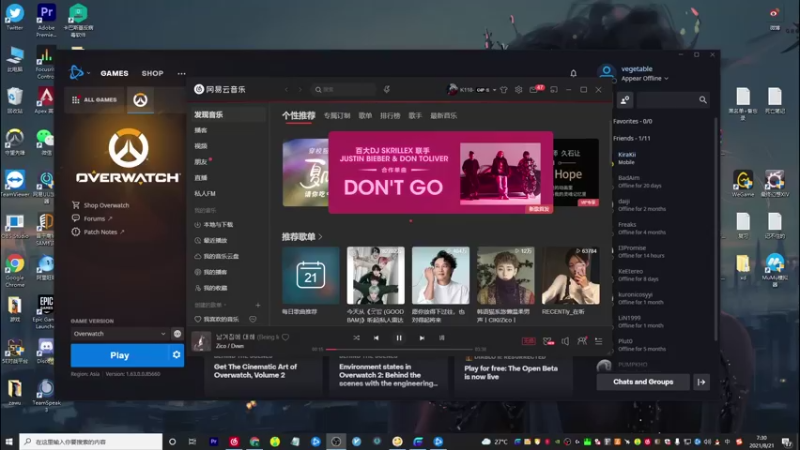Go back in NetEase navigation

tap(286, 90)
